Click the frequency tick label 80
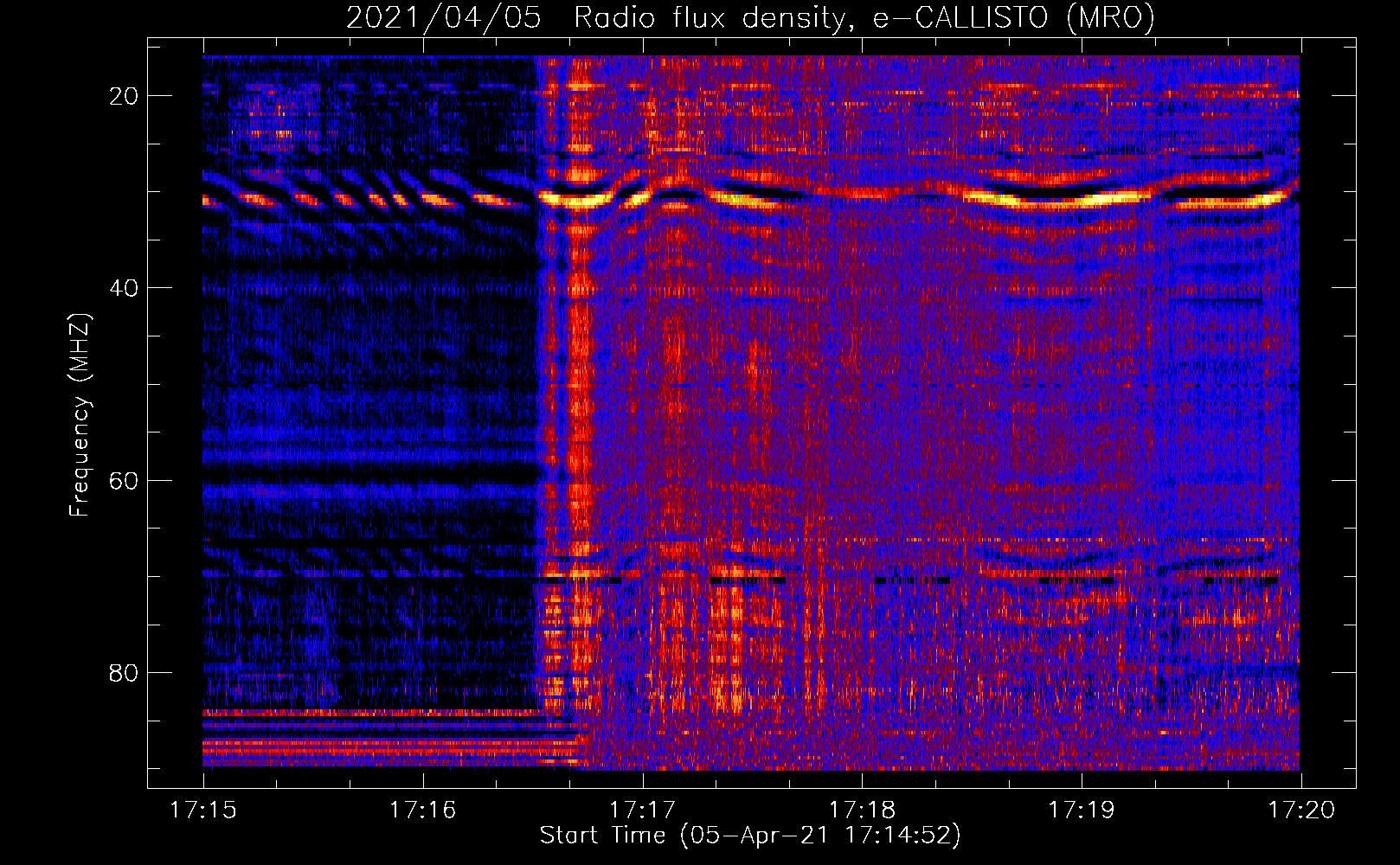This screenshot has width=1400, height=865. tap(124, 672)
